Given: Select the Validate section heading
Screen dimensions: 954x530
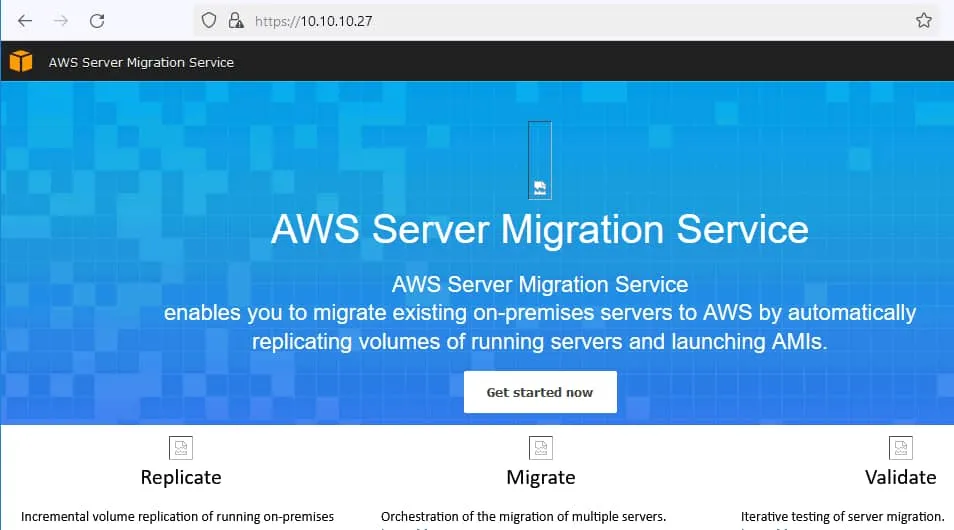Looking at the screenshot, I should (x=901, y=477).
